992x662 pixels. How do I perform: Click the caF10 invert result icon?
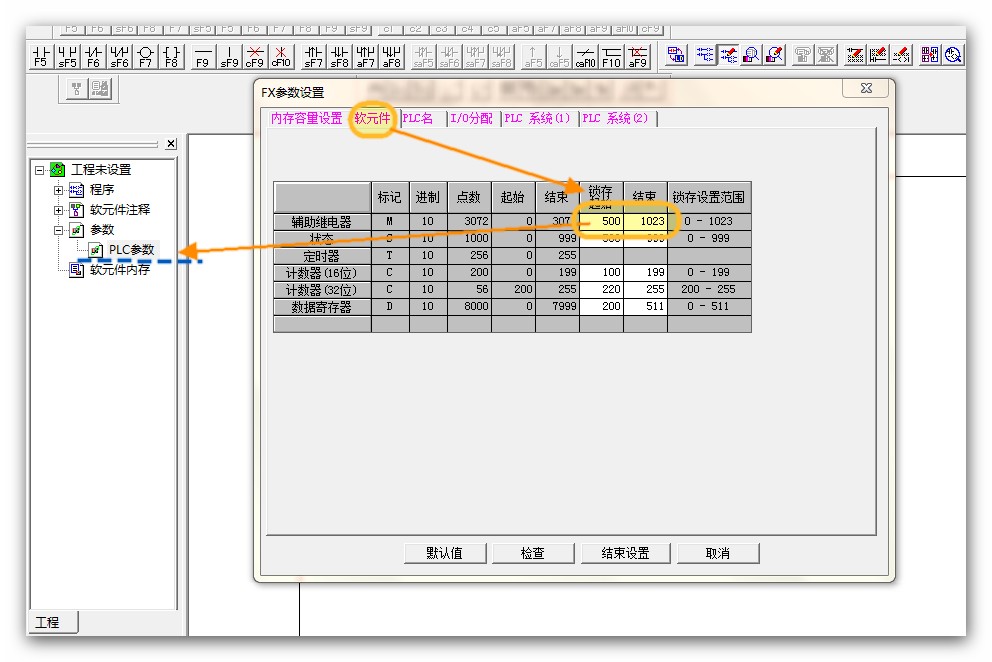585,55
